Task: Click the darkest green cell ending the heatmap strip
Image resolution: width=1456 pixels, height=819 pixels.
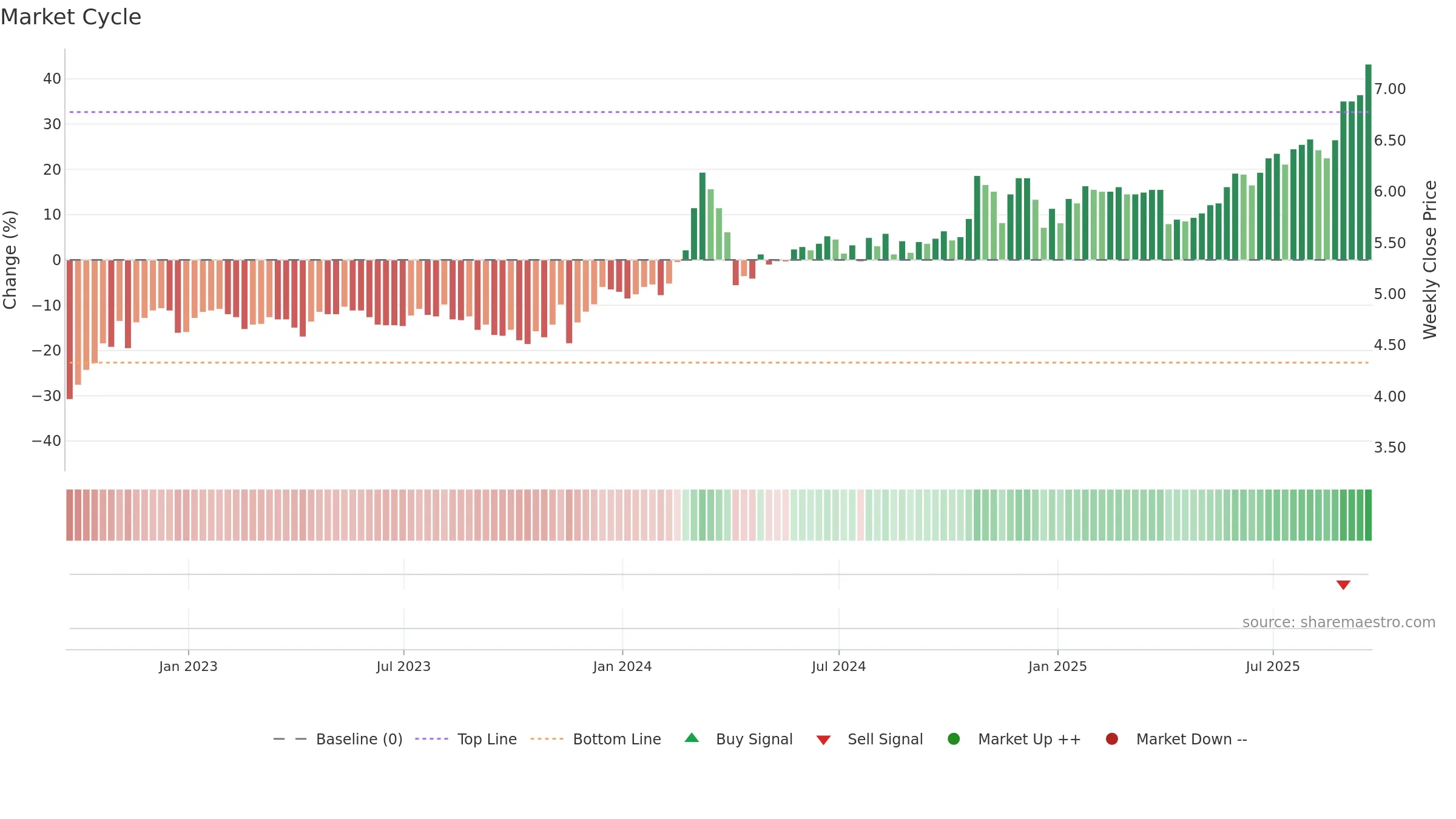Action: point(1368,515)
